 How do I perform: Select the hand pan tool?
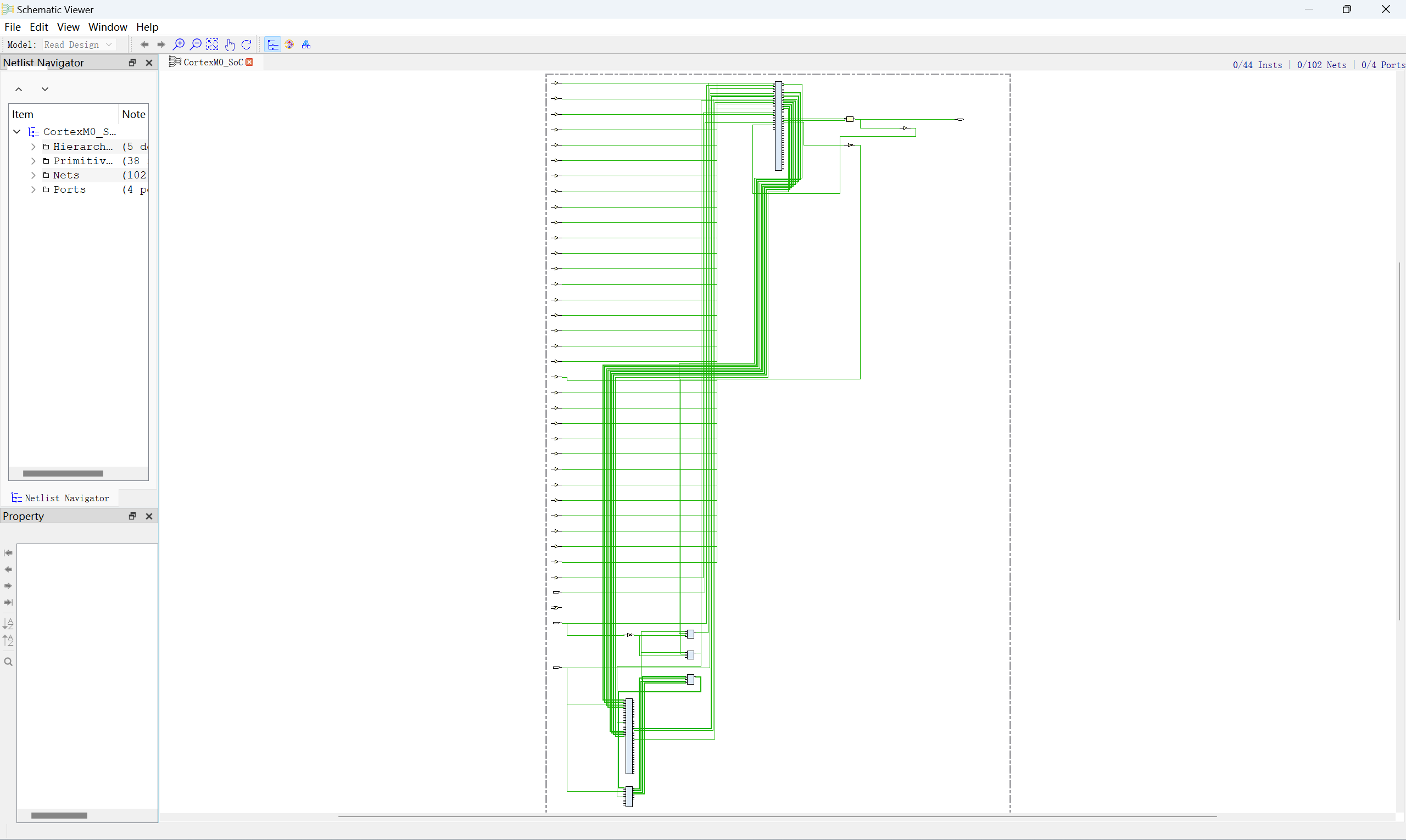230,44
